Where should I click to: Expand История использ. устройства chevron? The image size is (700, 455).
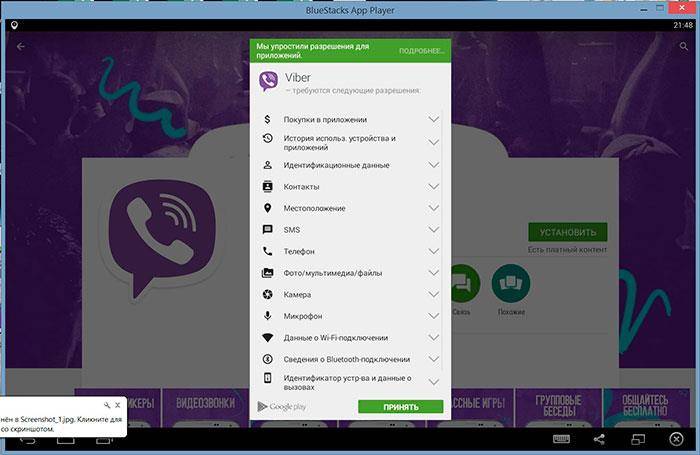pos(433,142)
